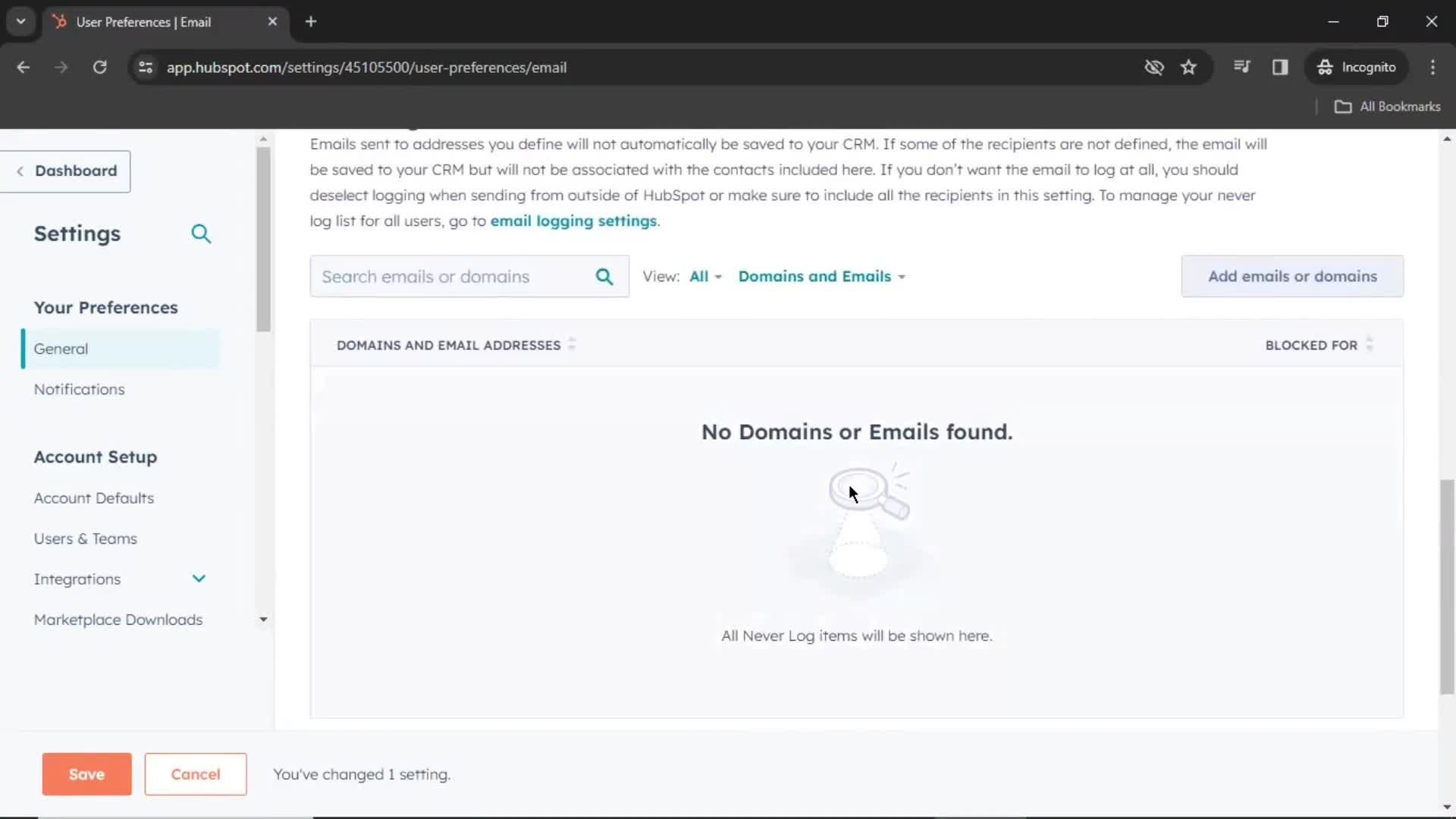Click the Save button for changed setting
The width and height of the screenshot is (1456, 819).
pyautogui.click(x=86, y=774)
